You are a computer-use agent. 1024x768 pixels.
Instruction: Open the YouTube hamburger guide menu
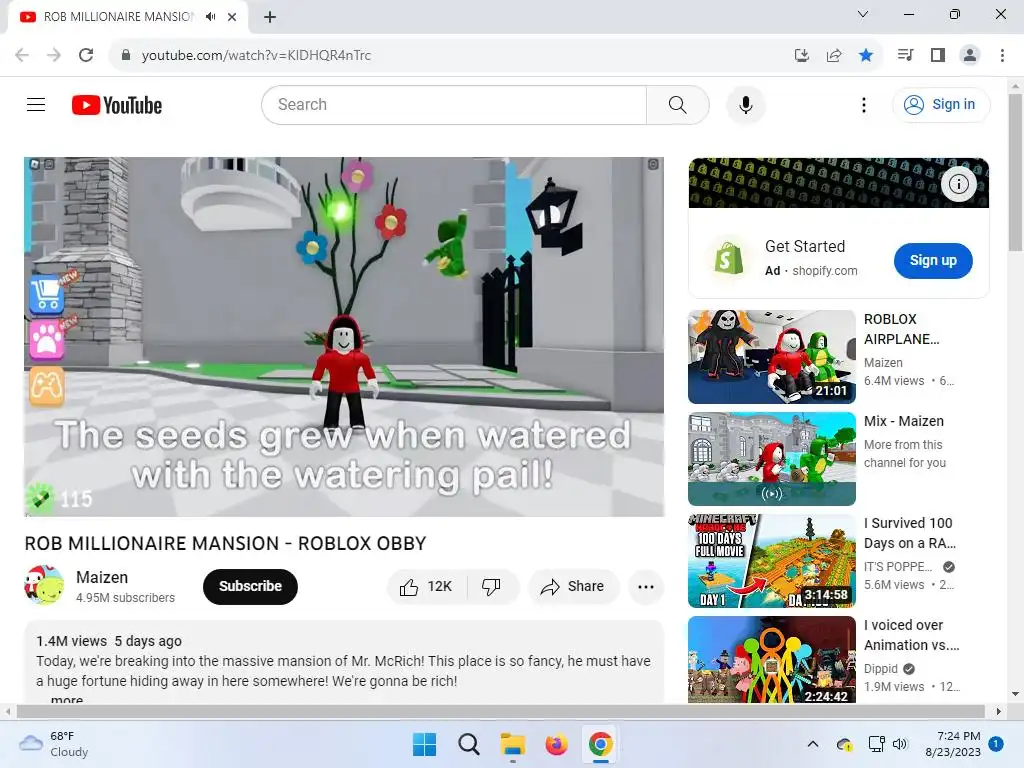click(36, 104)
